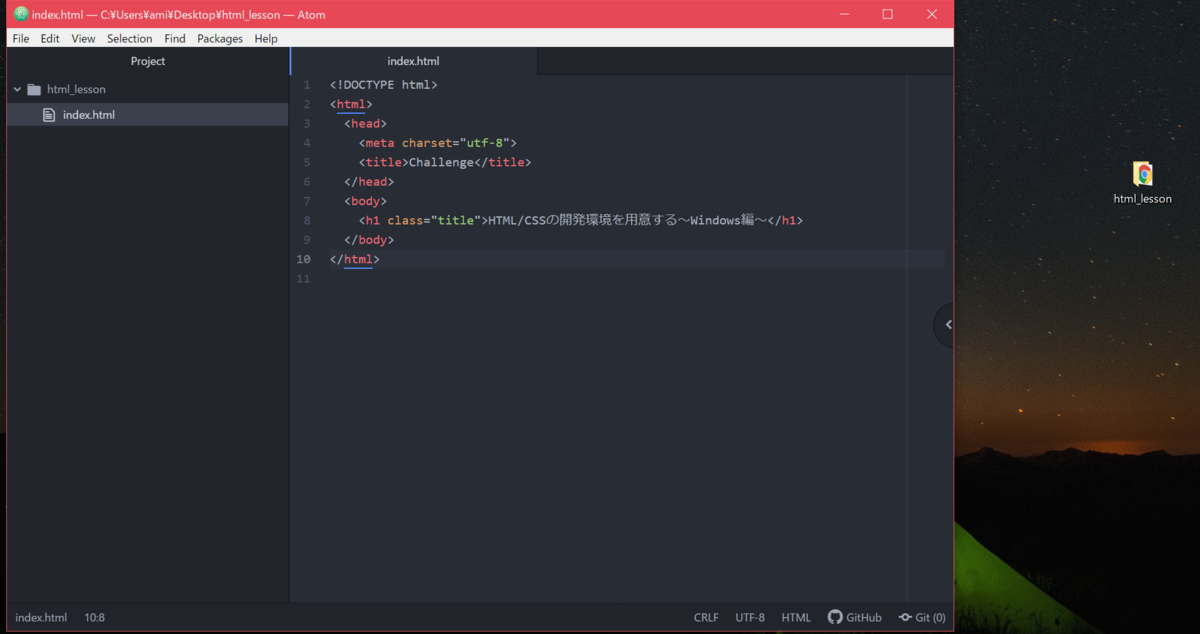Open the Help menu
Screen dimensions: 1200x634
click(266, 38)
